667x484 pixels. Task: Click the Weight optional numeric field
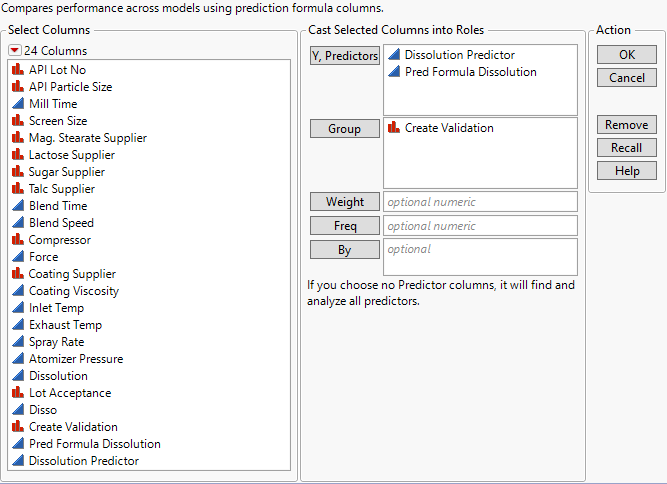pos(480,202)
